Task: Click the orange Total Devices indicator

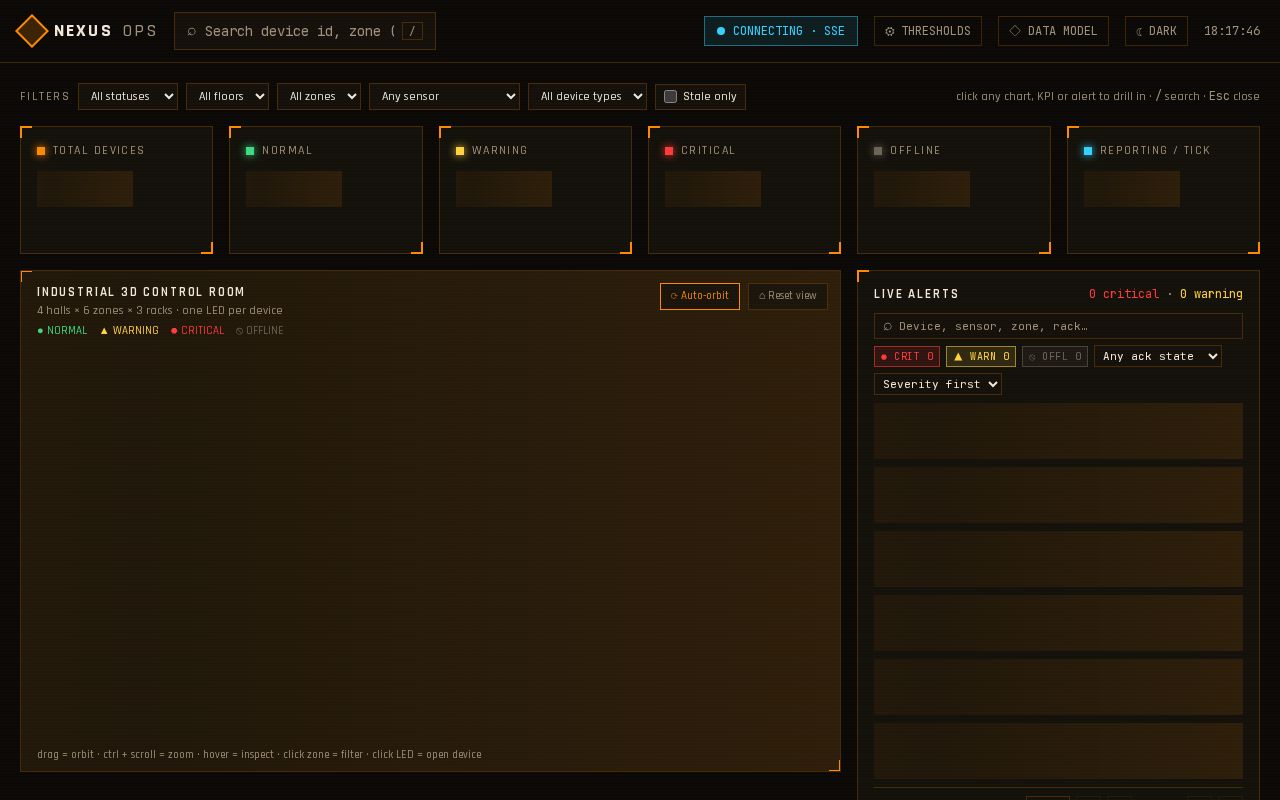Action: [41, 151]
